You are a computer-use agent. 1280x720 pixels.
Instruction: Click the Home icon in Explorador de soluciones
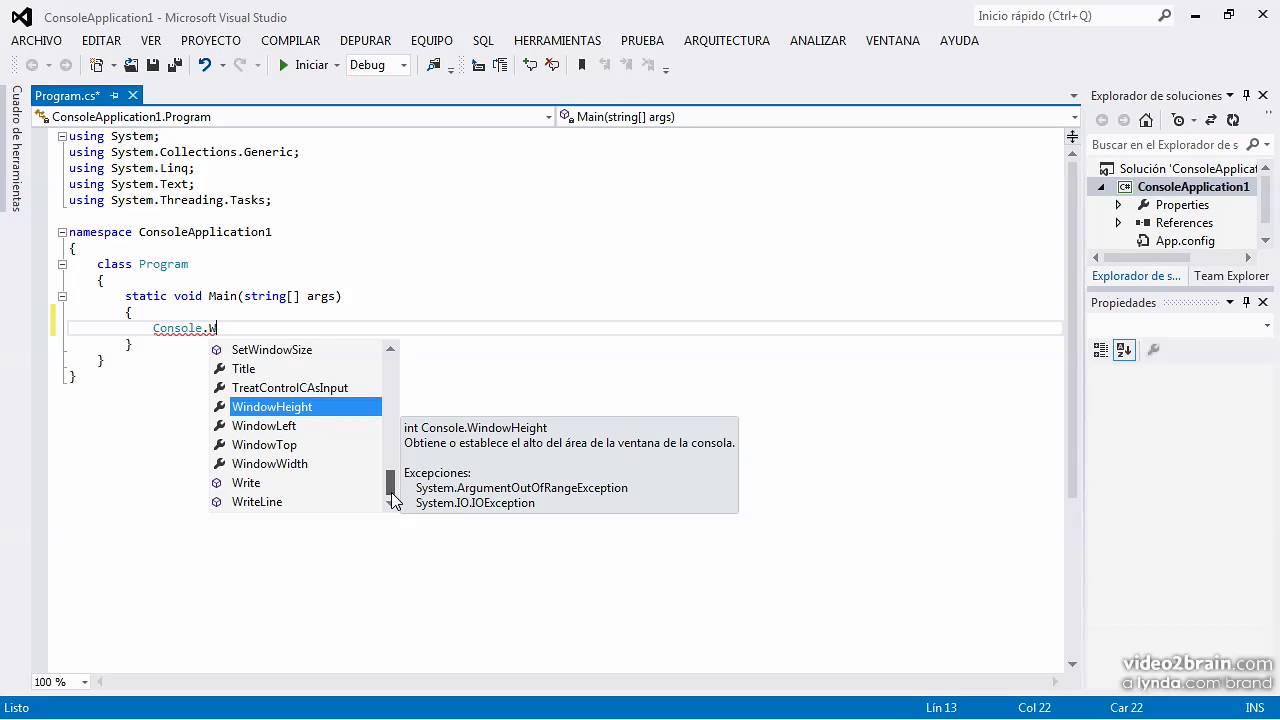click(x=1146, y=120)
